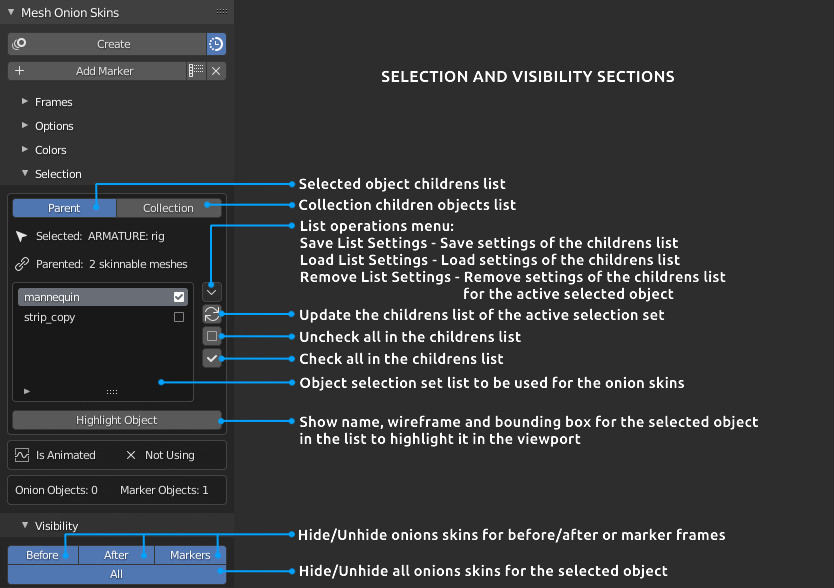Enable the strip_copy checkbox
The width and height of the screenshot is (834, 588).
179,317
